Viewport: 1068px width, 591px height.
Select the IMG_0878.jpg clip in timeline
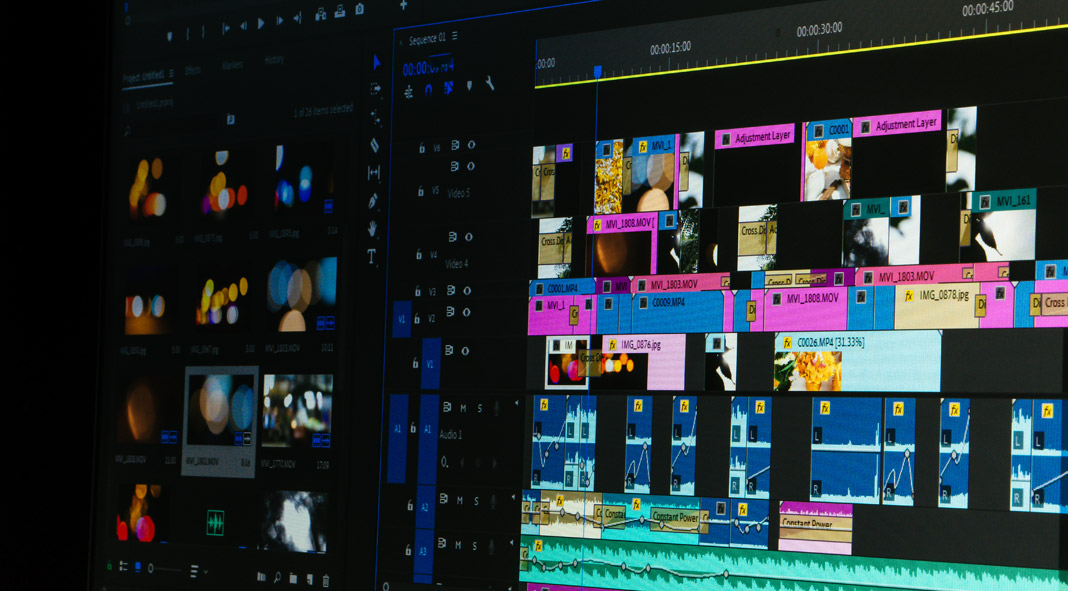click(x=937, y=305)
